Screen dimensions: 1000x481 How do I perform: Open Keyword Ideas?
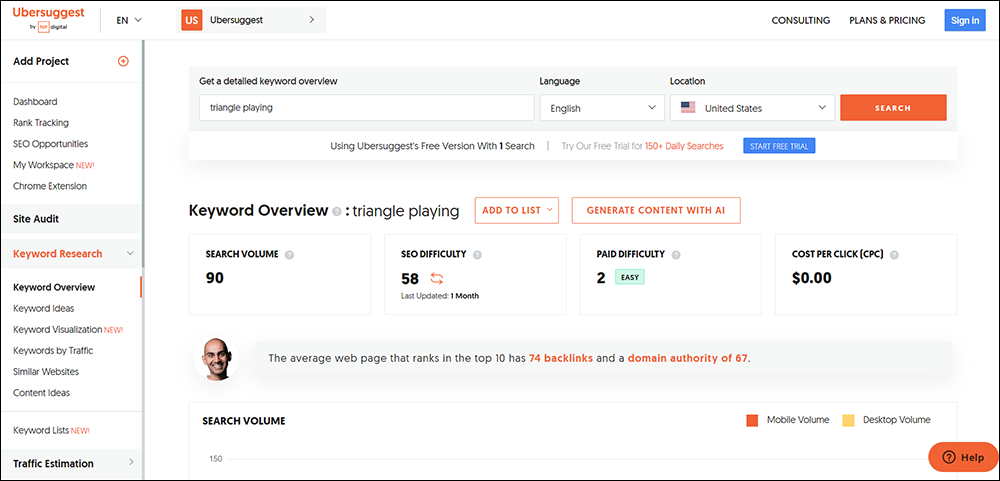(x=43, y=308)
